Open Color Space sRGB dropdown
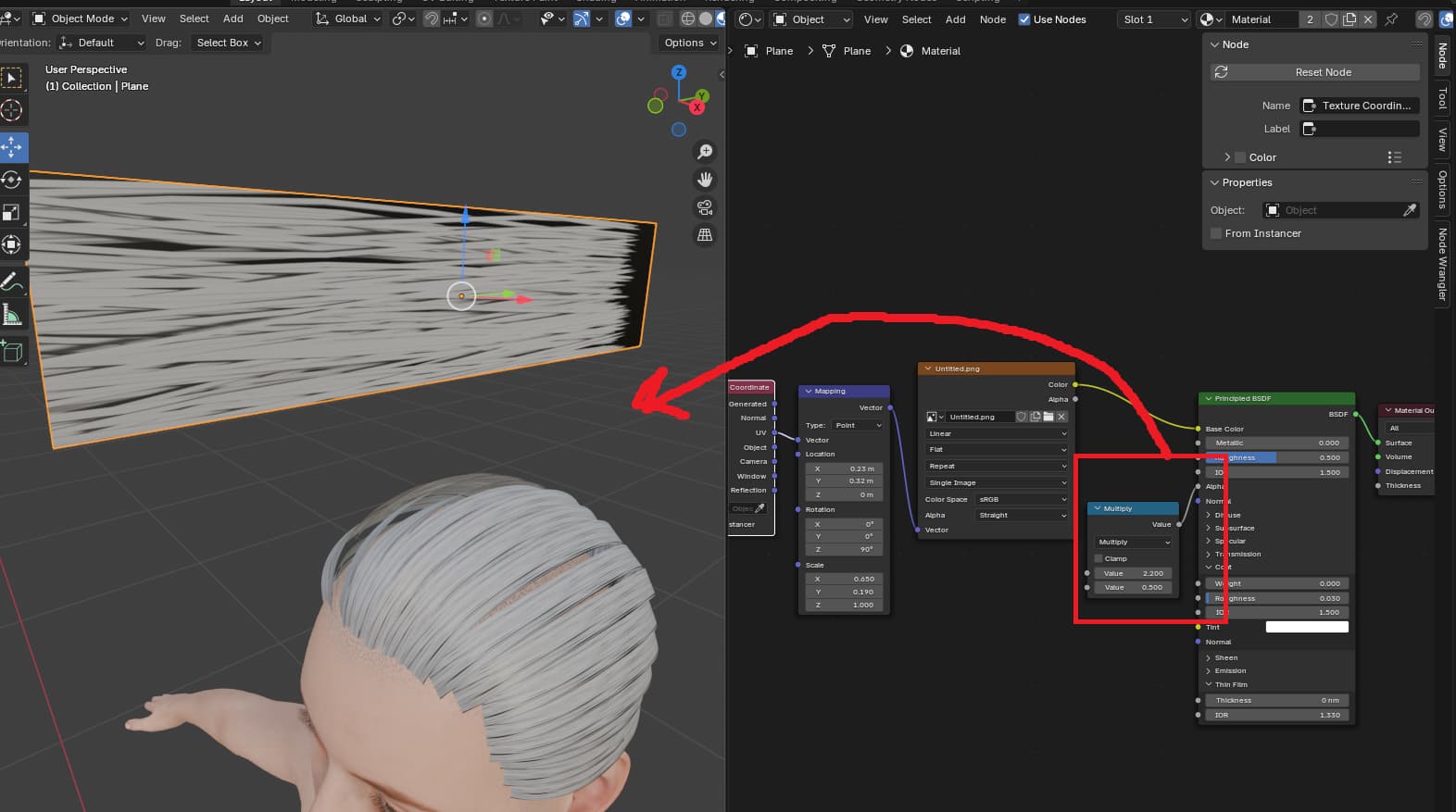 1022,499
